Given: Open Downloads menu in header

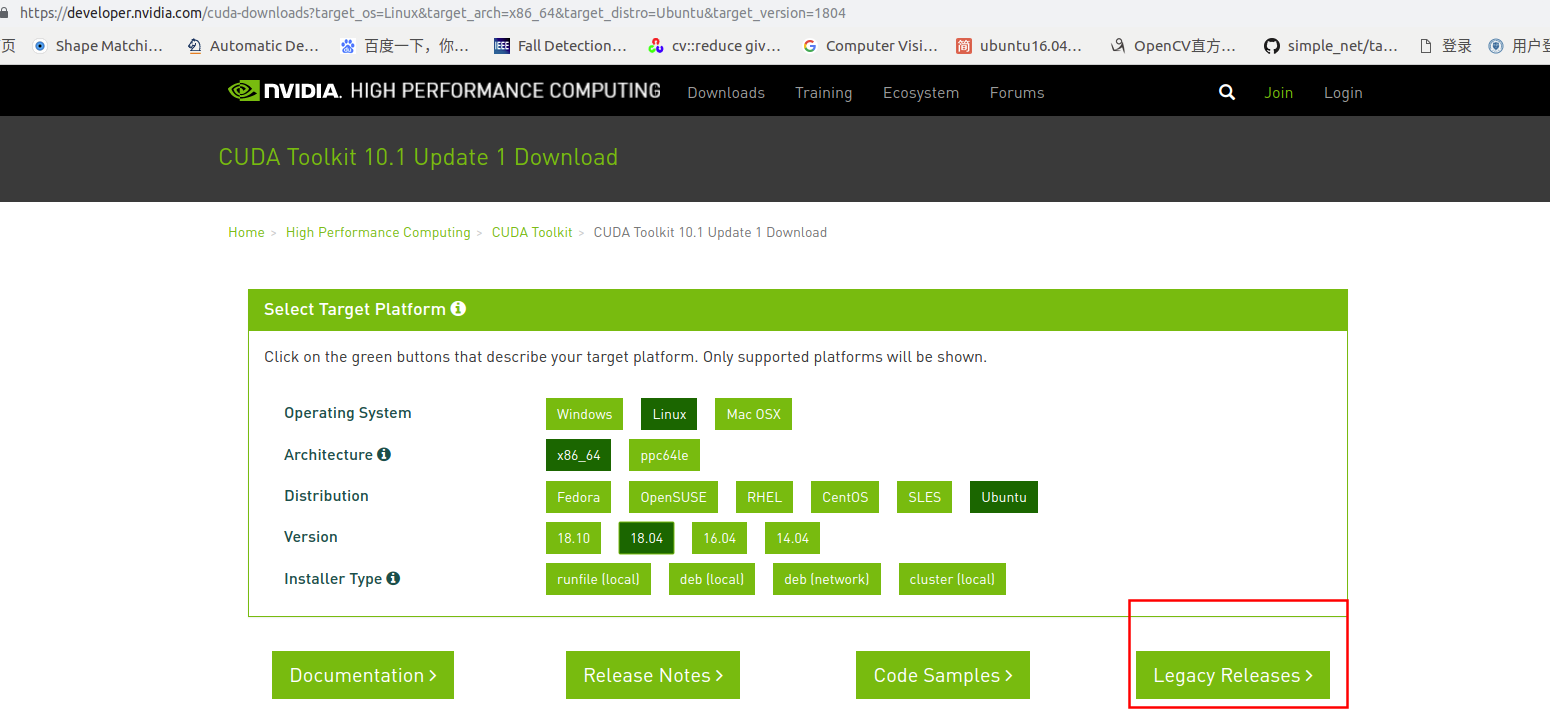Looking at the screenshot, I should [x=726, y=92].
